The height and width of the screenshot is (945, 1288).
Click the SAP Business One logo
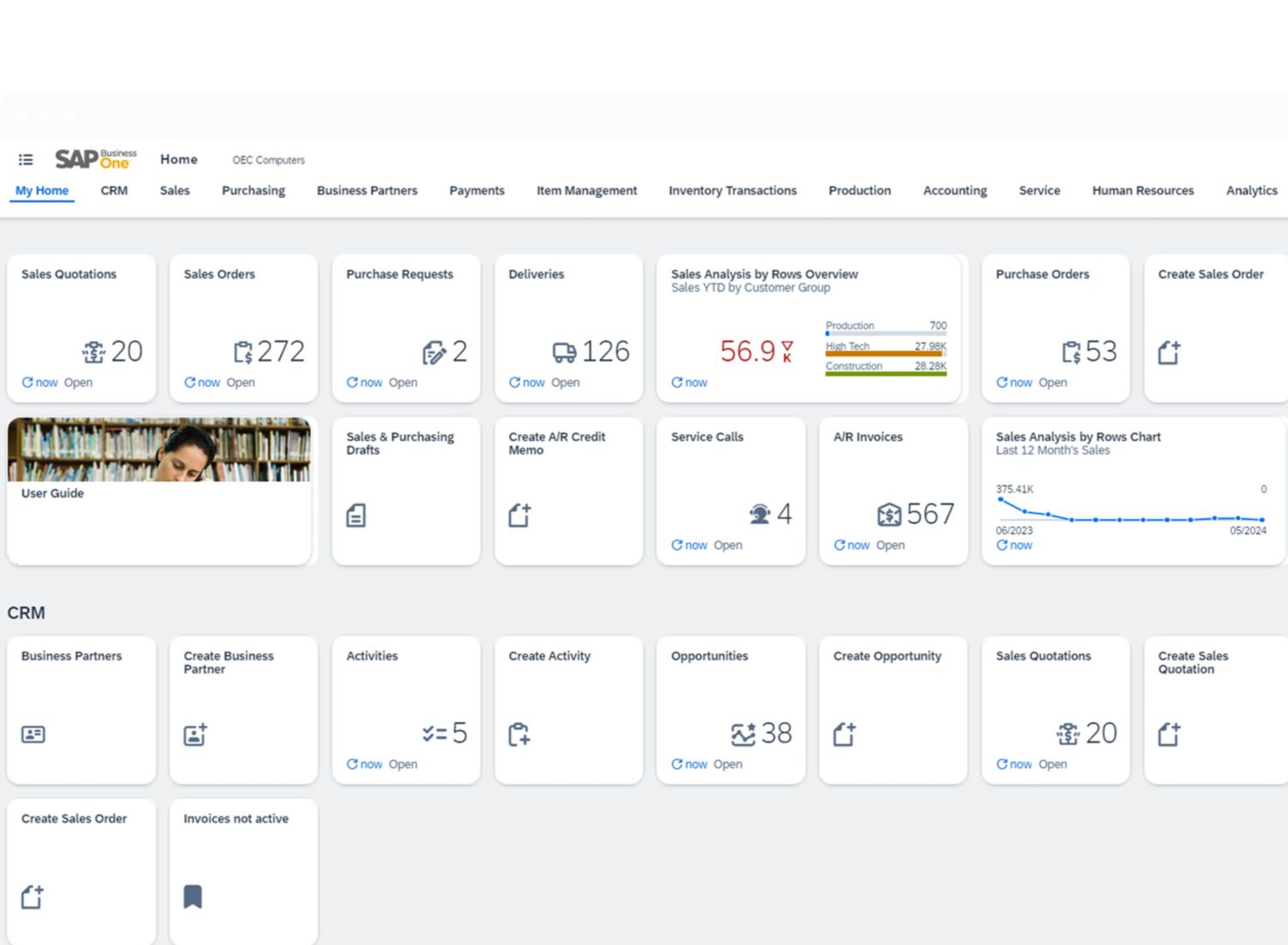(x=95, y=159)
